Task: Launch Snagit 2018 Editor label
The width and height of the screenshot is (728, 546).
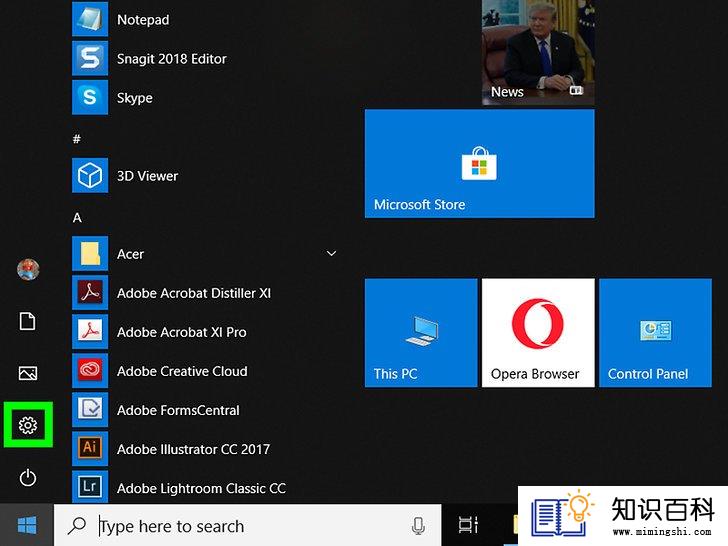Action: tap(172, 58)
